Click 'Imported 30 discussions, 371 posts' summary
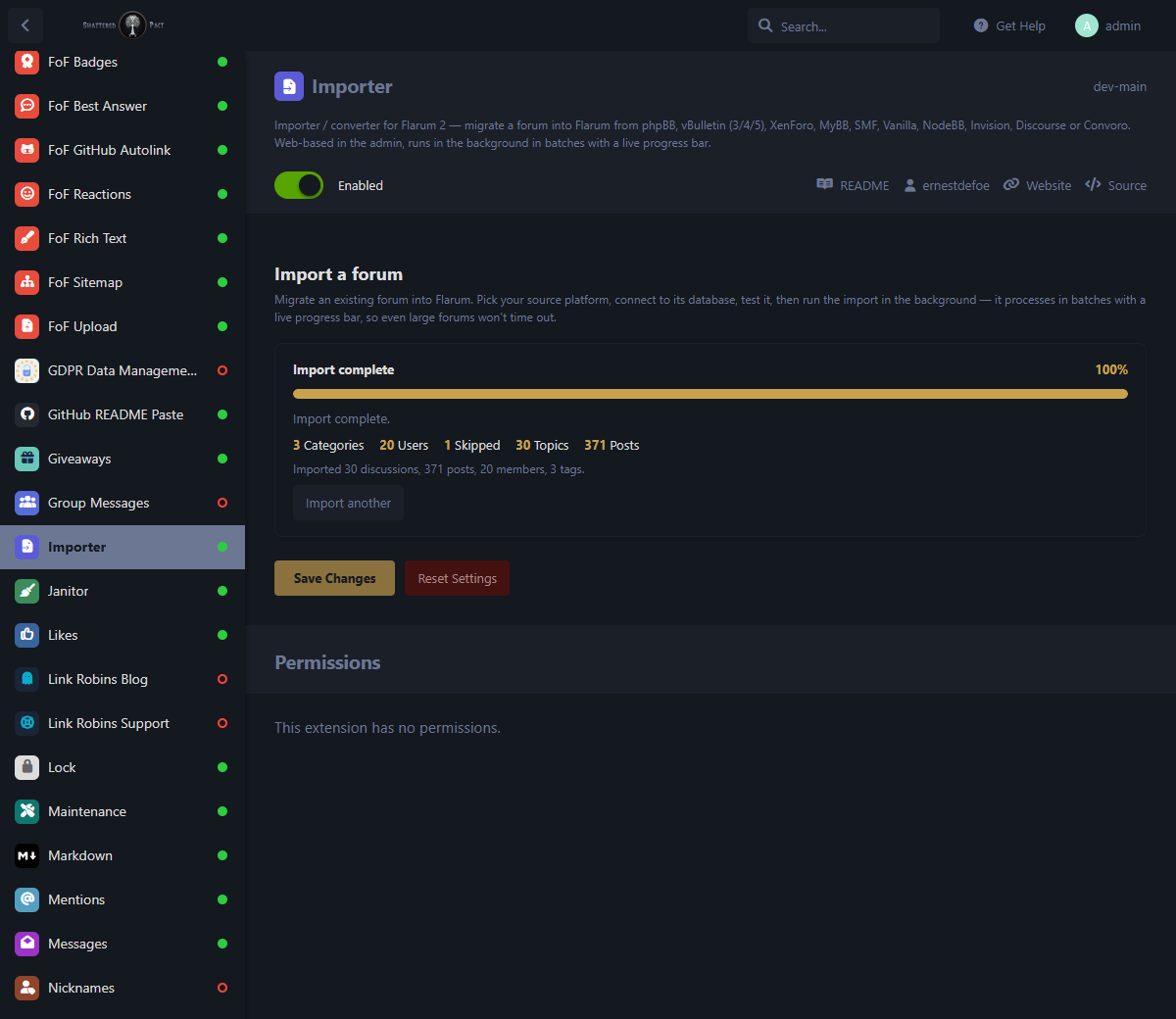Image resolution: width=1176 pixels, height=1019 pixels. pyautogui.click(x=439, y=469)
